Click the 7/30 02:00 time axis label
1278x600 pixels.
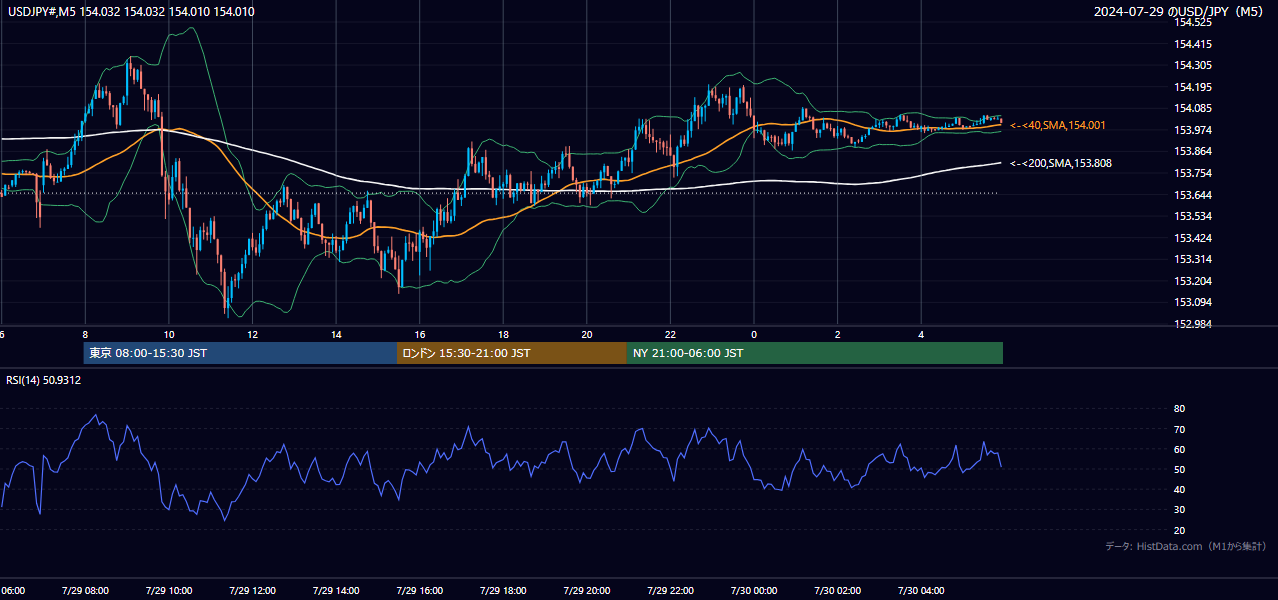tap(837, 590)
